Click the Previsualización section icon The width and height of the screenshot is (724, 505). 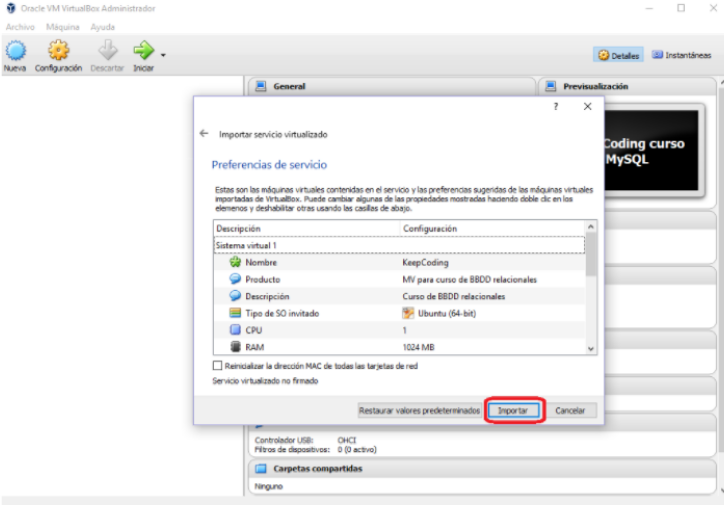click(x=551, y=86)
